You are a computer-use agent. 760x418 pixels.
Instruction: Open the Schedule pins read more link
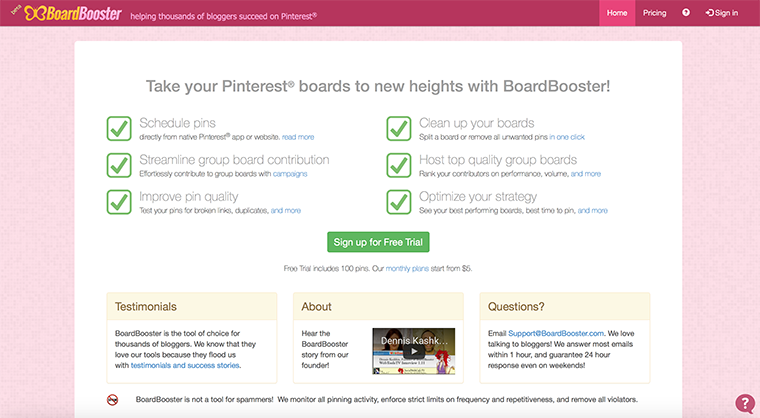pos(298,137)
